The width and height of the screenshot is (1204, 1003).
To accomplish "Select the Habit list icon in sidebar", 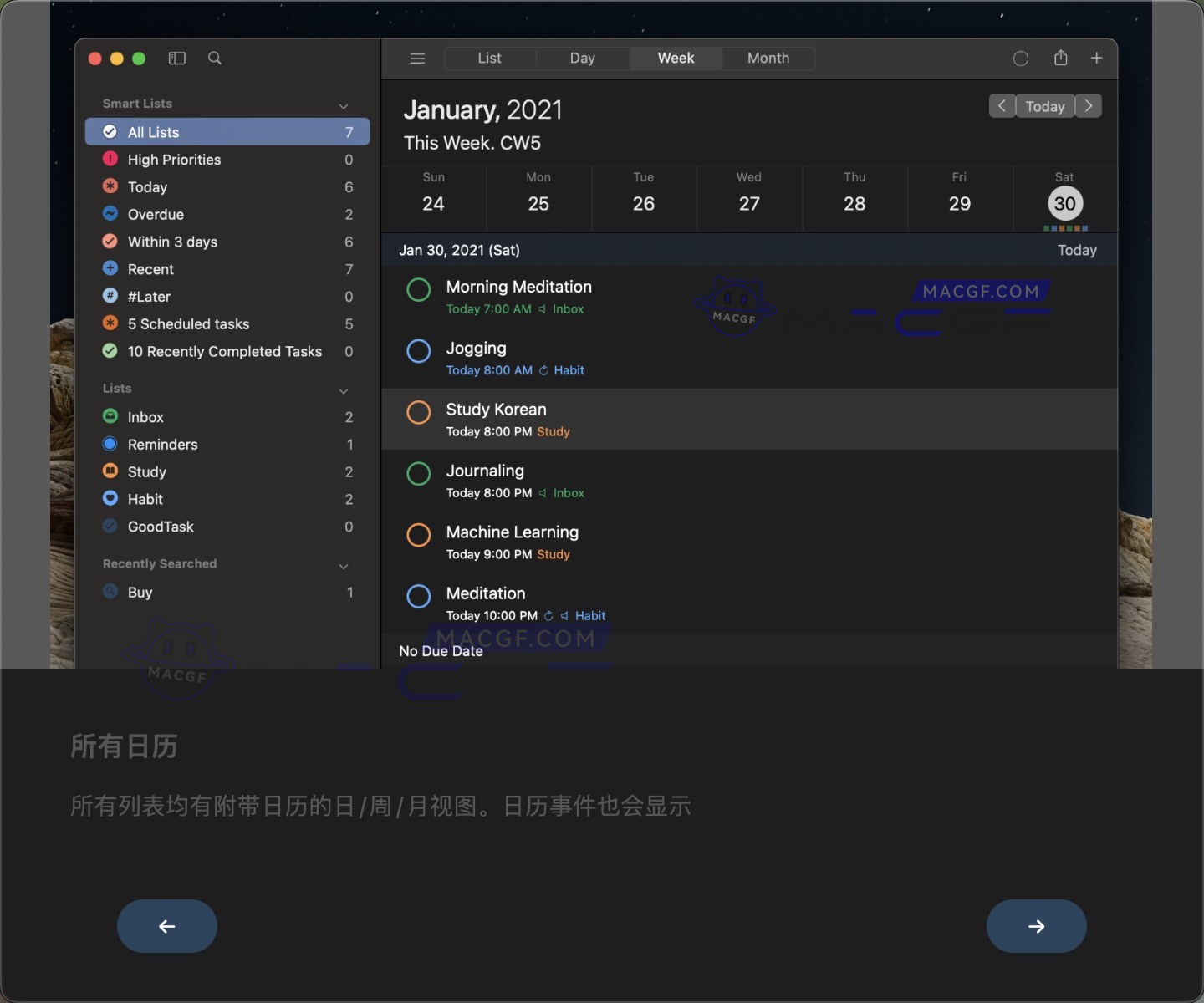I will click(x=111, y=499).
